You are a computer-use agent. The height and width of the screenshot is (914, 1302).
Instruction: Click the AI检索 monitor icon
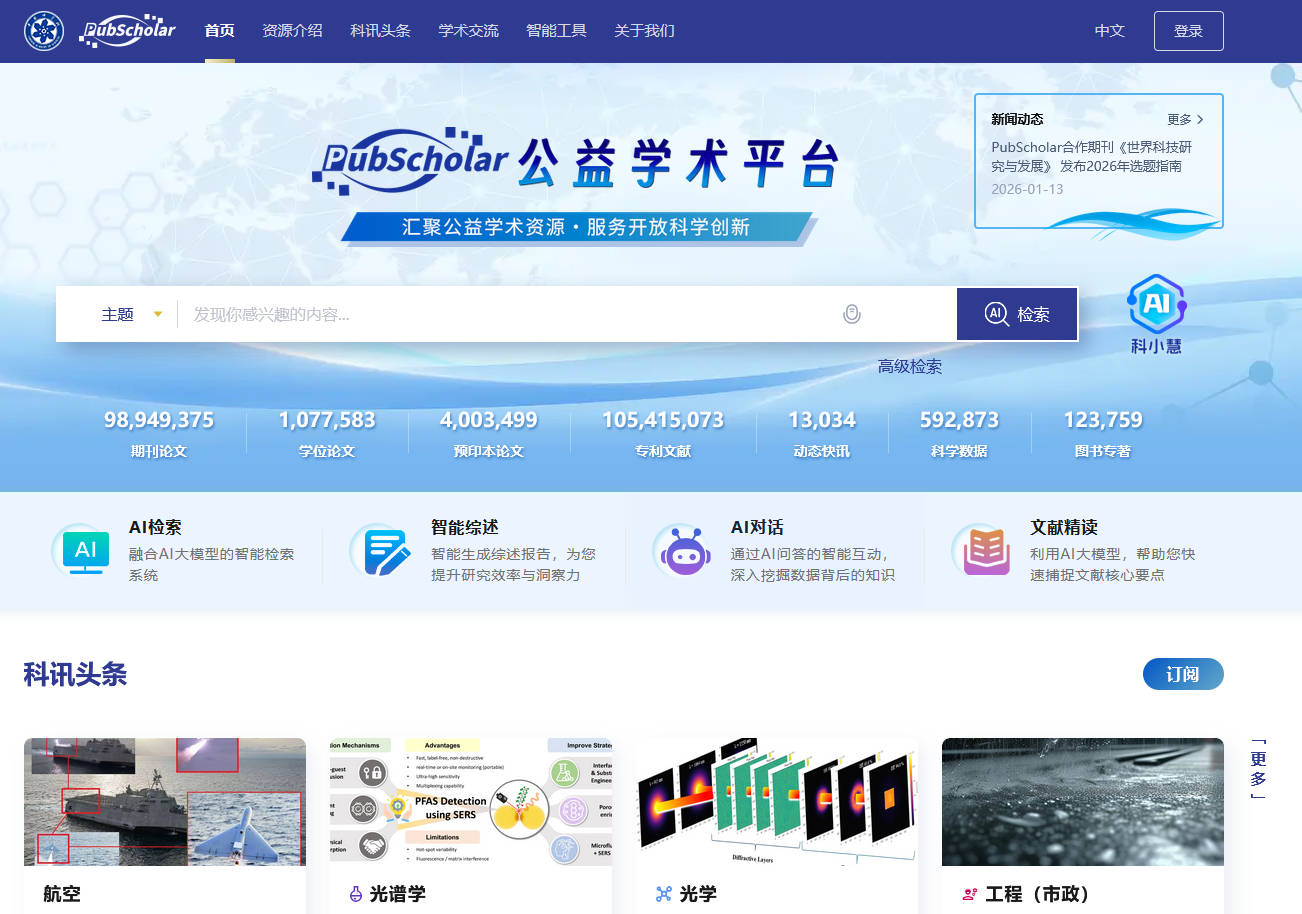click(86, 550)
